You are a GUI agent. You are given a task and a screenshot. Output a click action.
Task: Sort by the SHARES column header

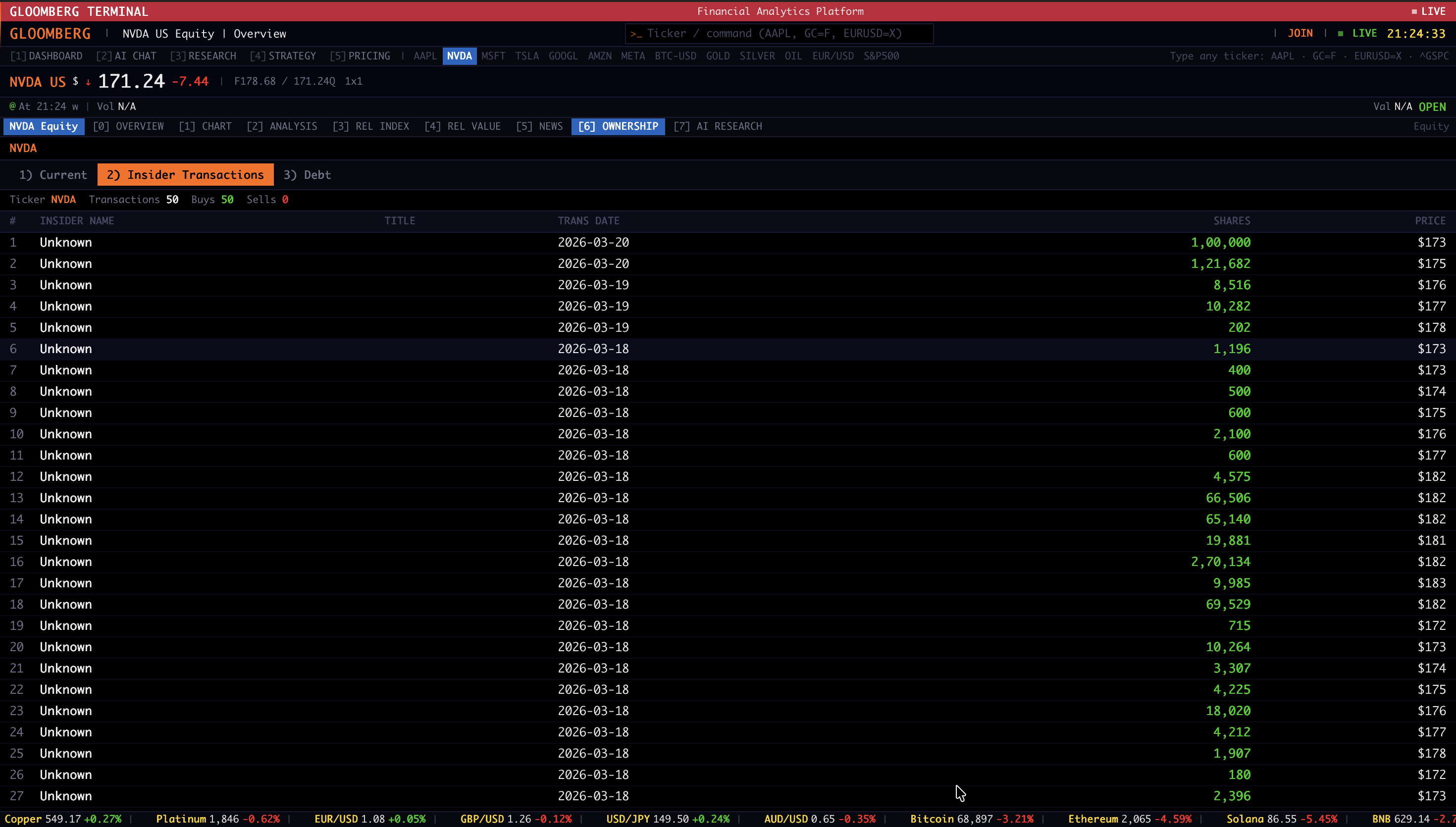(1231, 221)
